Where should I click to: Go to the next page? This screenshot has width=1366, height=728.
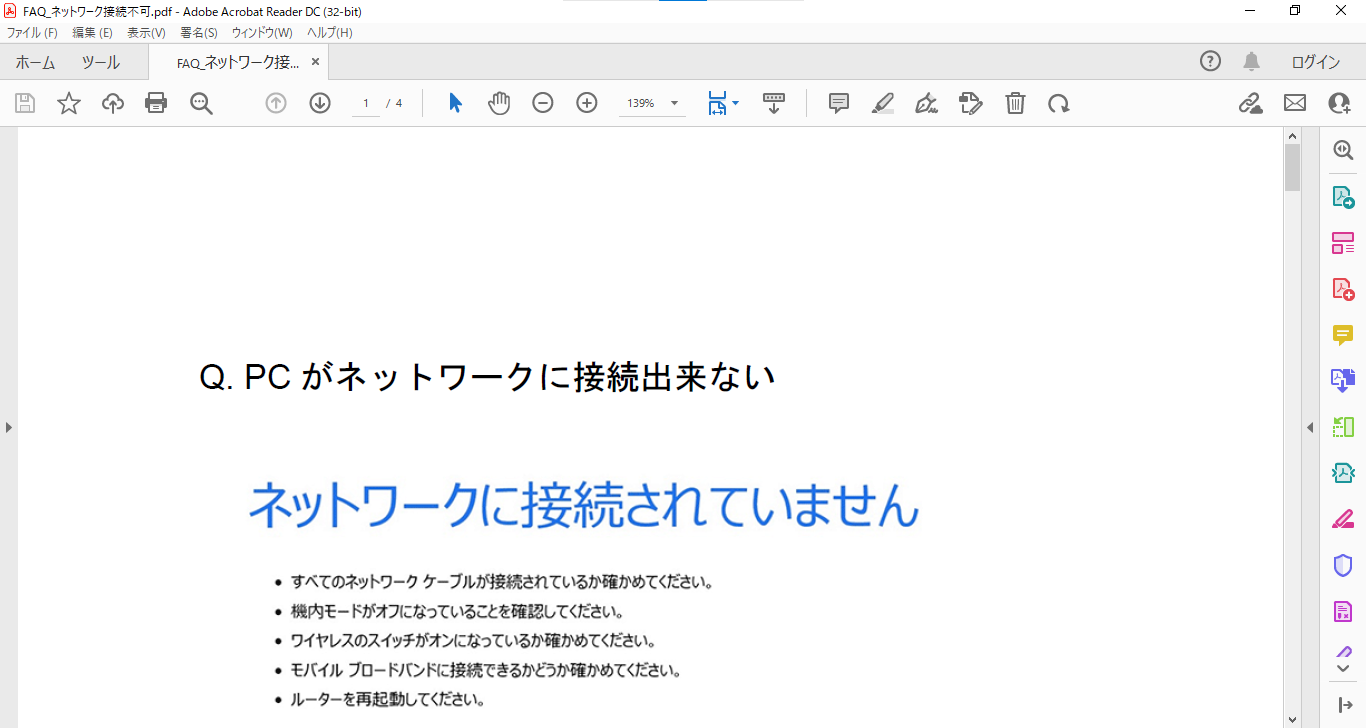point(320,103)
